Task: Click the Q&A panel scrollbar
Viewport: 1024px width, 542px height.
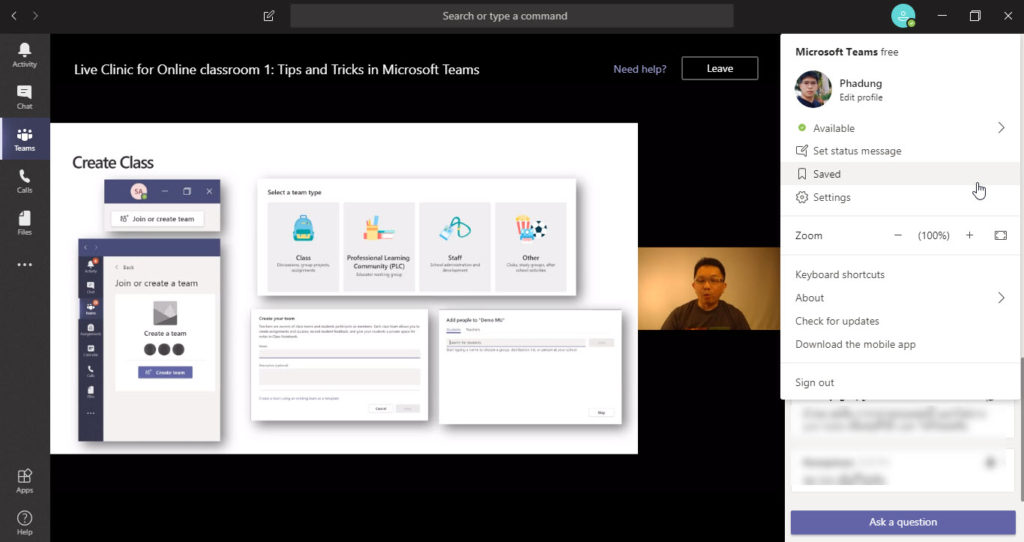Action: (1021, 430)
